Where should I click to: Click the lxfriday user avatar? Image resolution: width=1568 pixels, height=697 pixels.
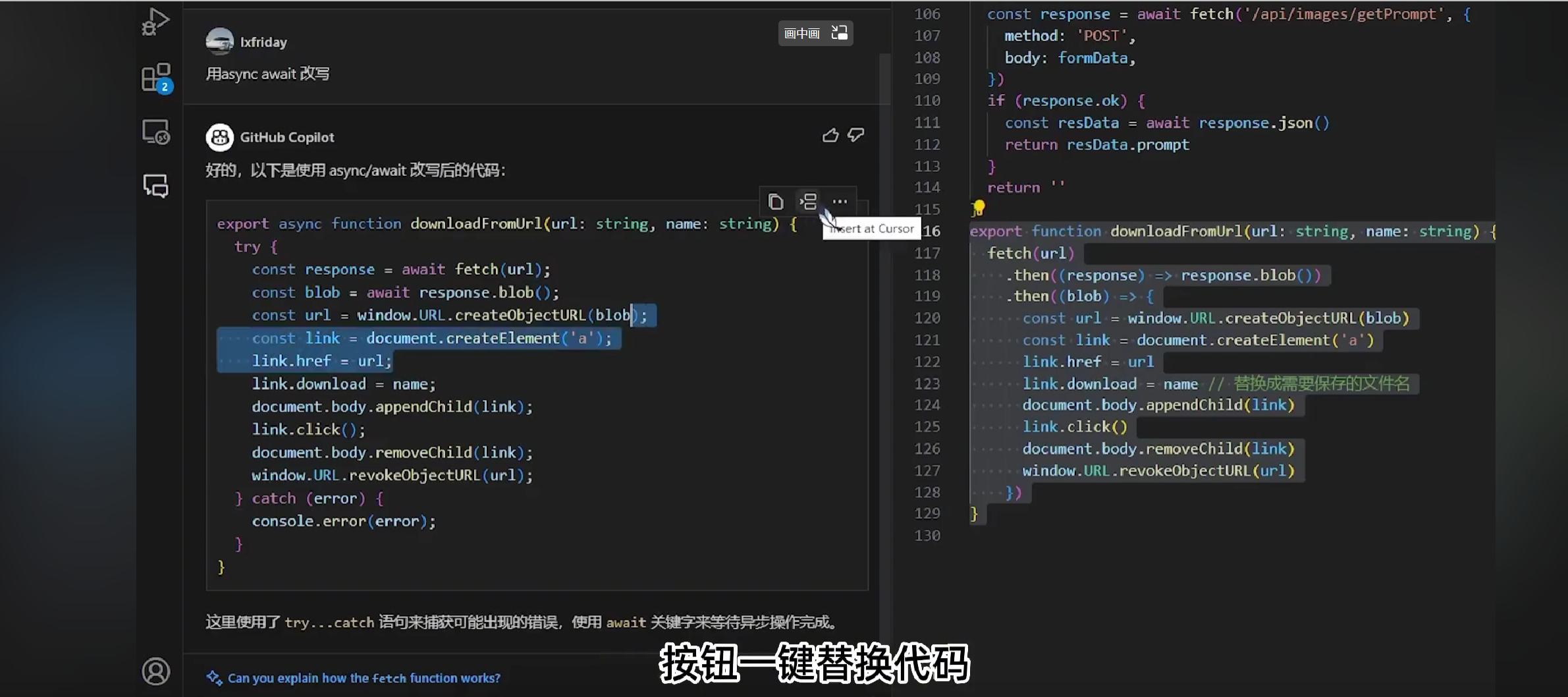pyautogui.click(x=219, y=42)
